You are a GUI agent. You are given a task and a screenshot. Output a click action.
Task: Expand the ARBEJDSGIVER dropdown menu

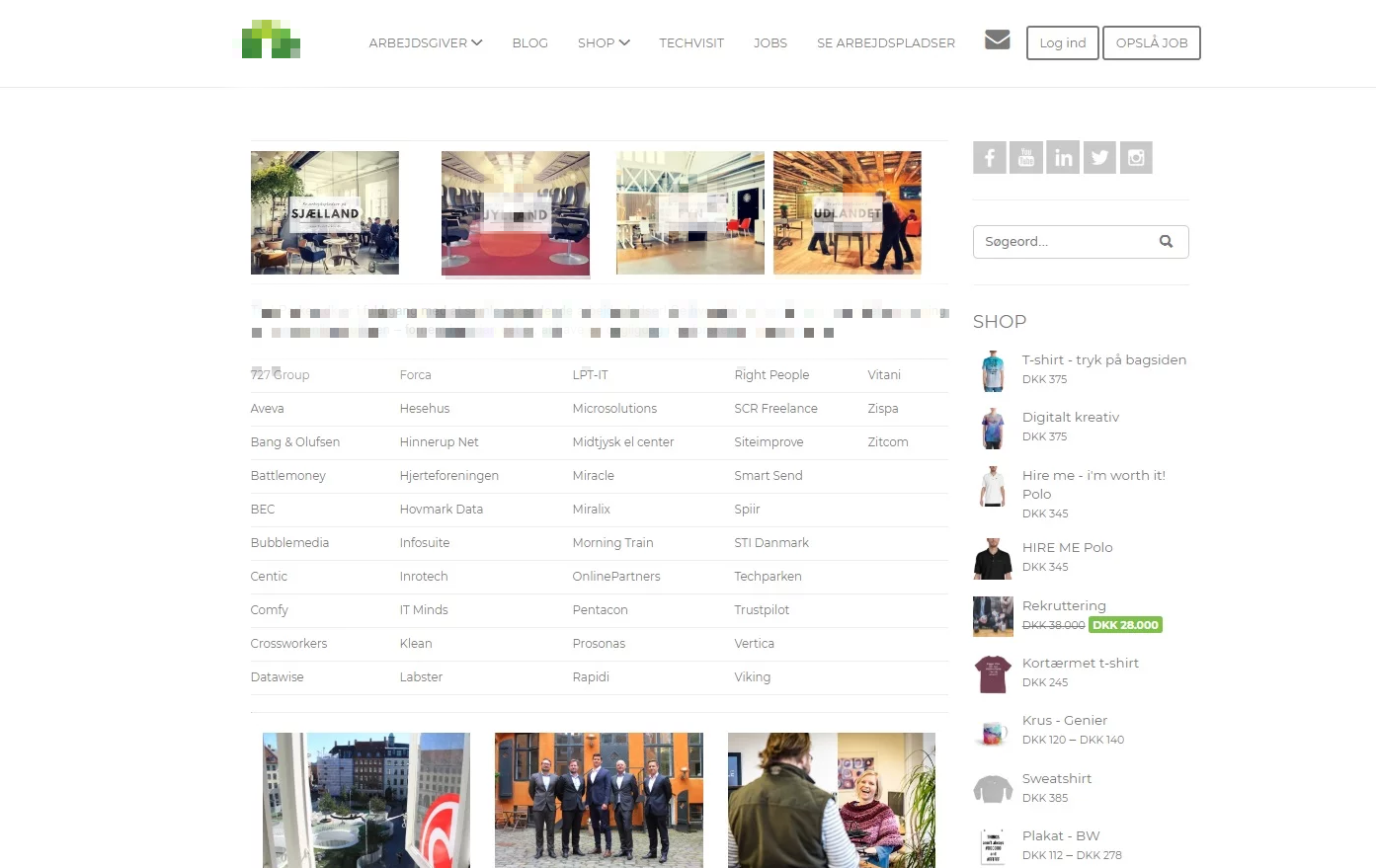tap(425, 43)
